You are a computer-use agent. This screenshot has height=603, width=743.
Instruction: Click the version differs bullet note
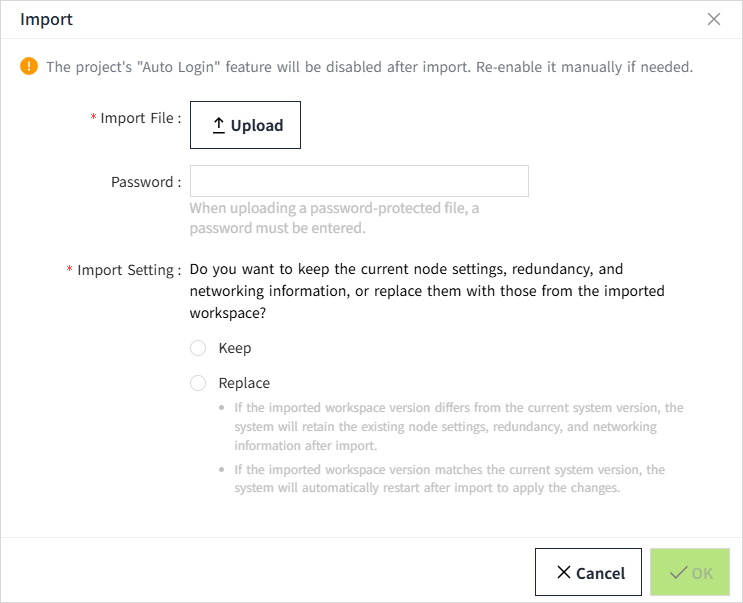click(458, 427)
